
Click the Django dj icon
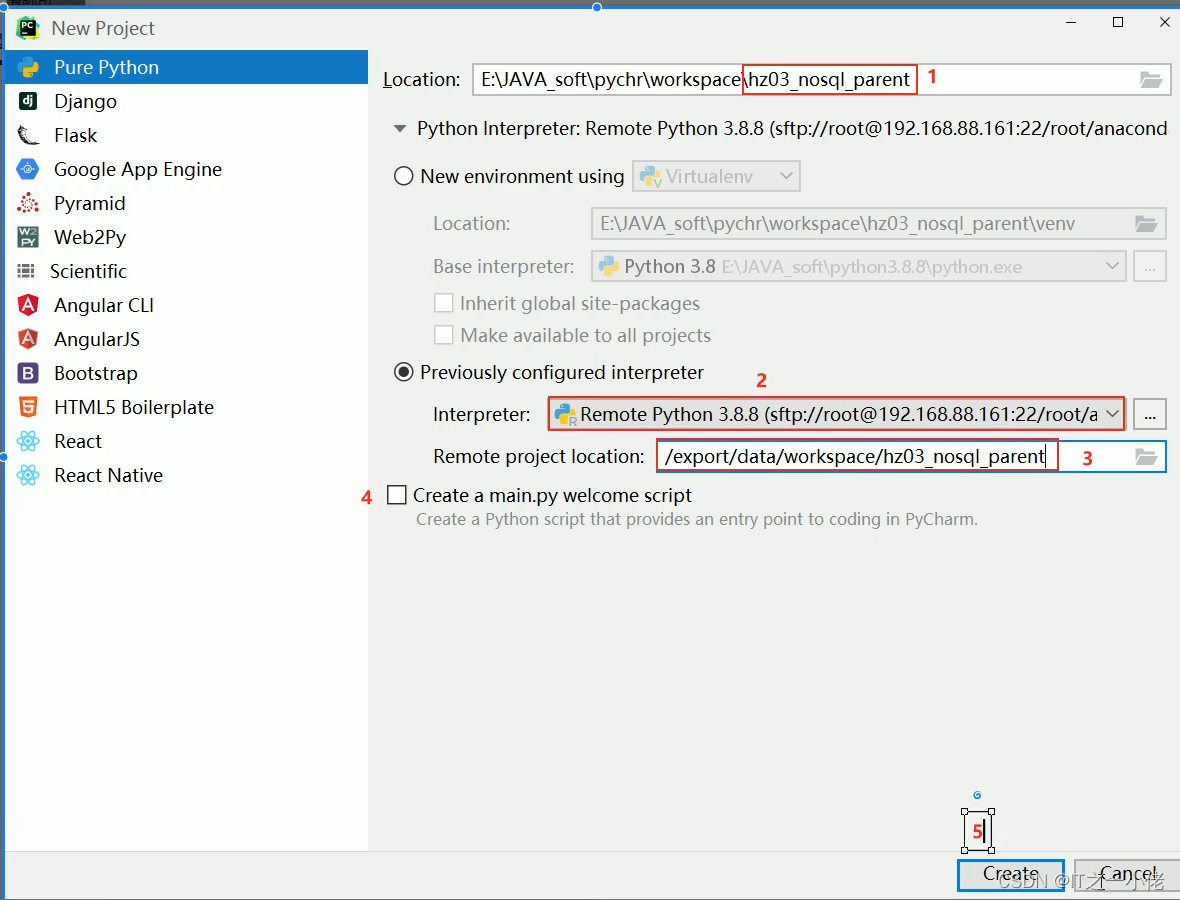tap(28, 101)
